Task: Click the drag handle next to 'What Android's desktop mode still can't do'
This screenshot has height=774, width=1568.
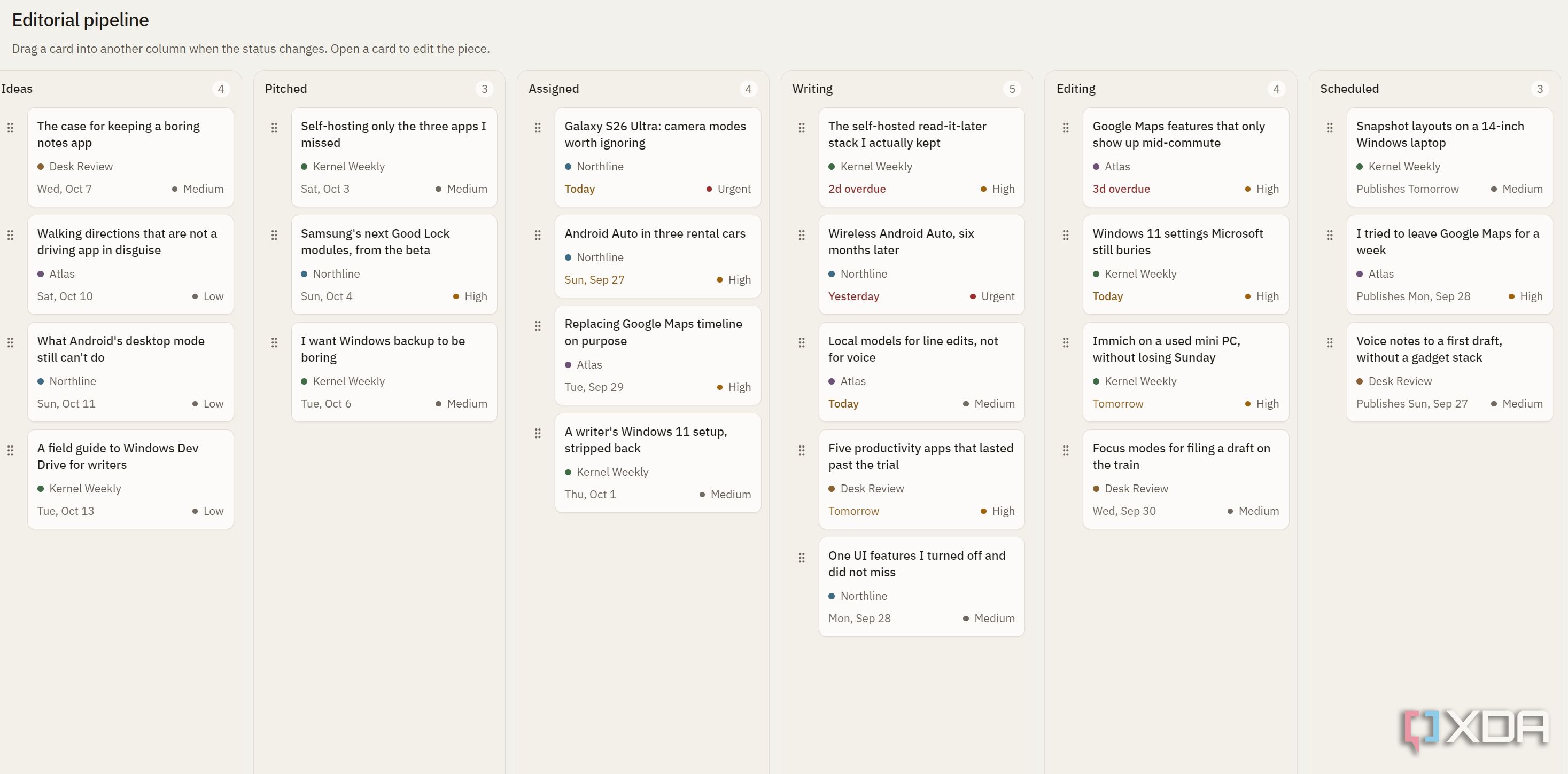Action: pyautogui.click(x=10, y=342)
